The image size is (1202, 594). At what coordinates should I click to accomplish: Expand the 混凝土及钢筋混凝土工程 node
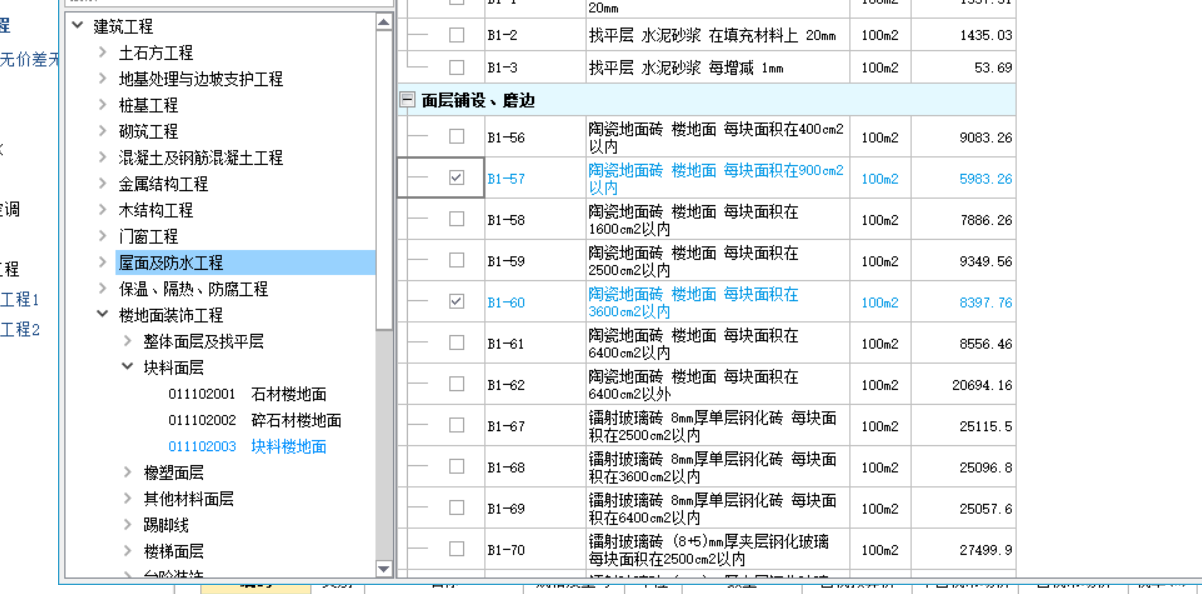[102, 157]
